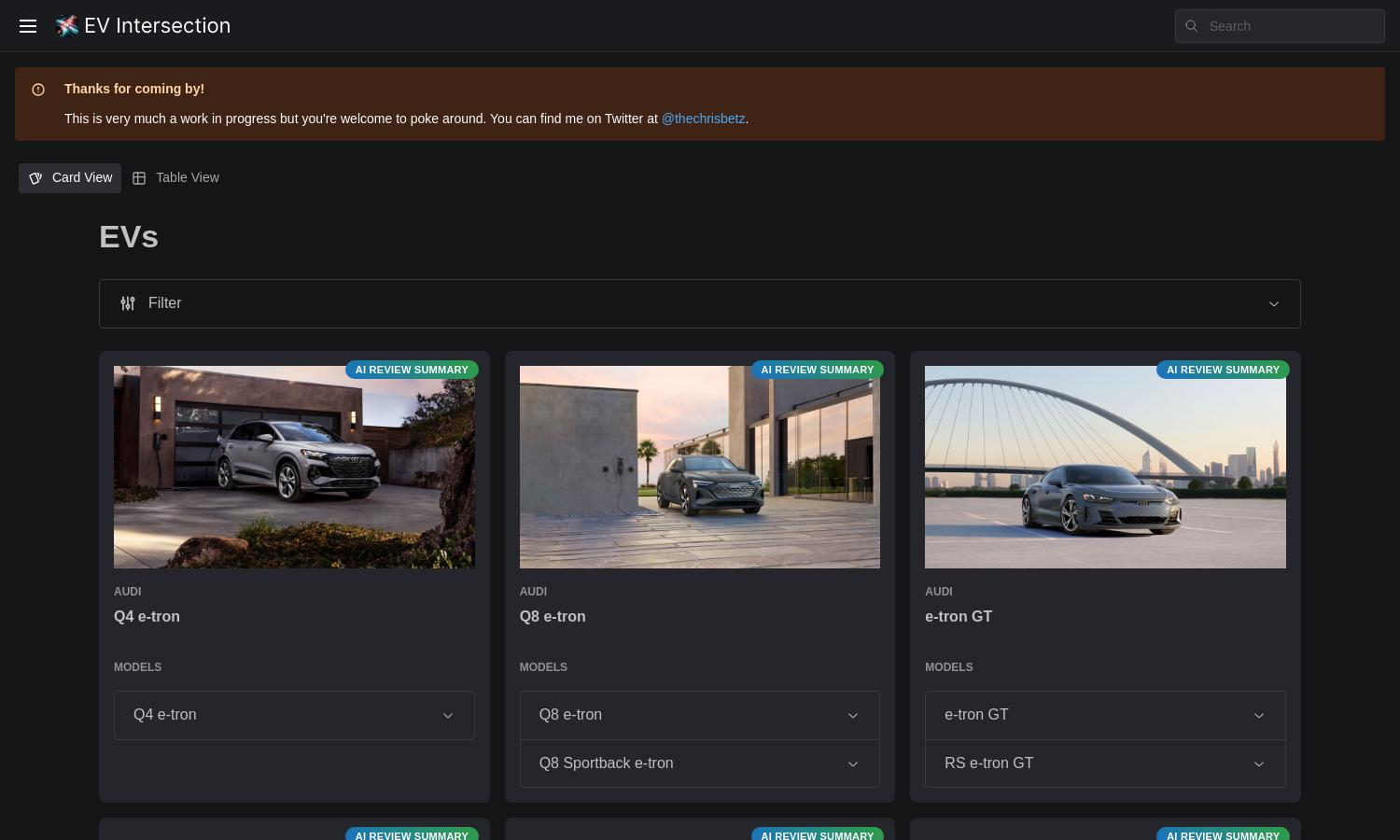Click AI Review Summary badge on e-tron GT
1400x840 pixels.
point(1223,370)
